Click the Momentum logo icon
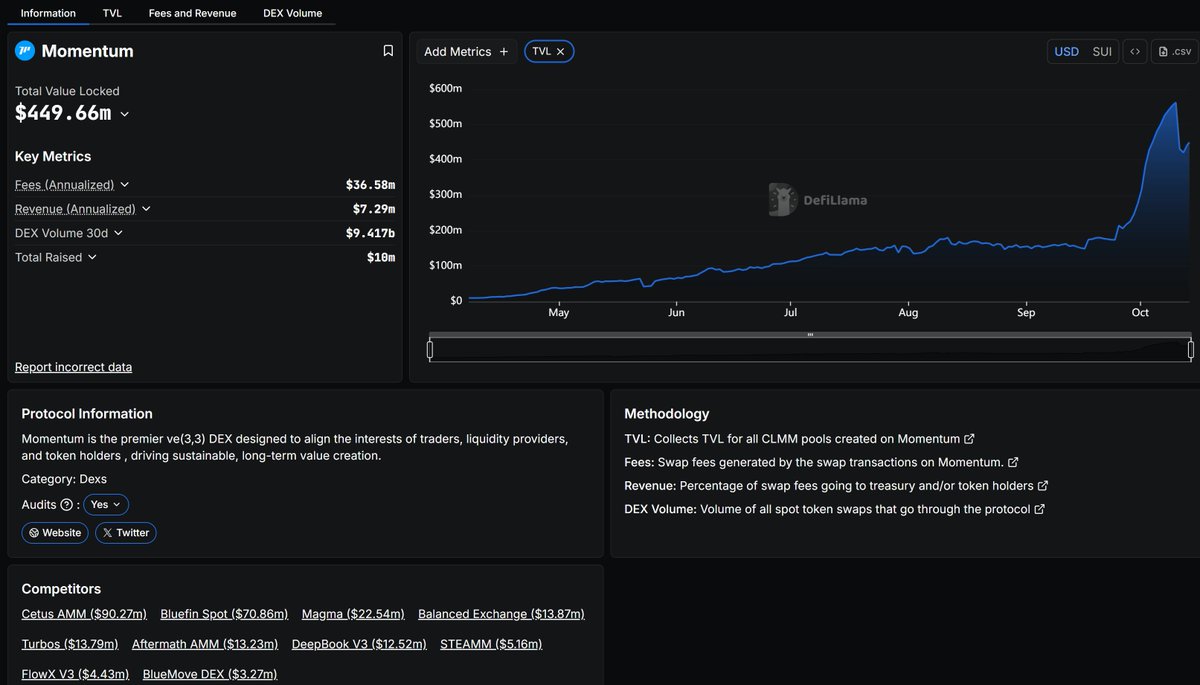 pos(25,51)
